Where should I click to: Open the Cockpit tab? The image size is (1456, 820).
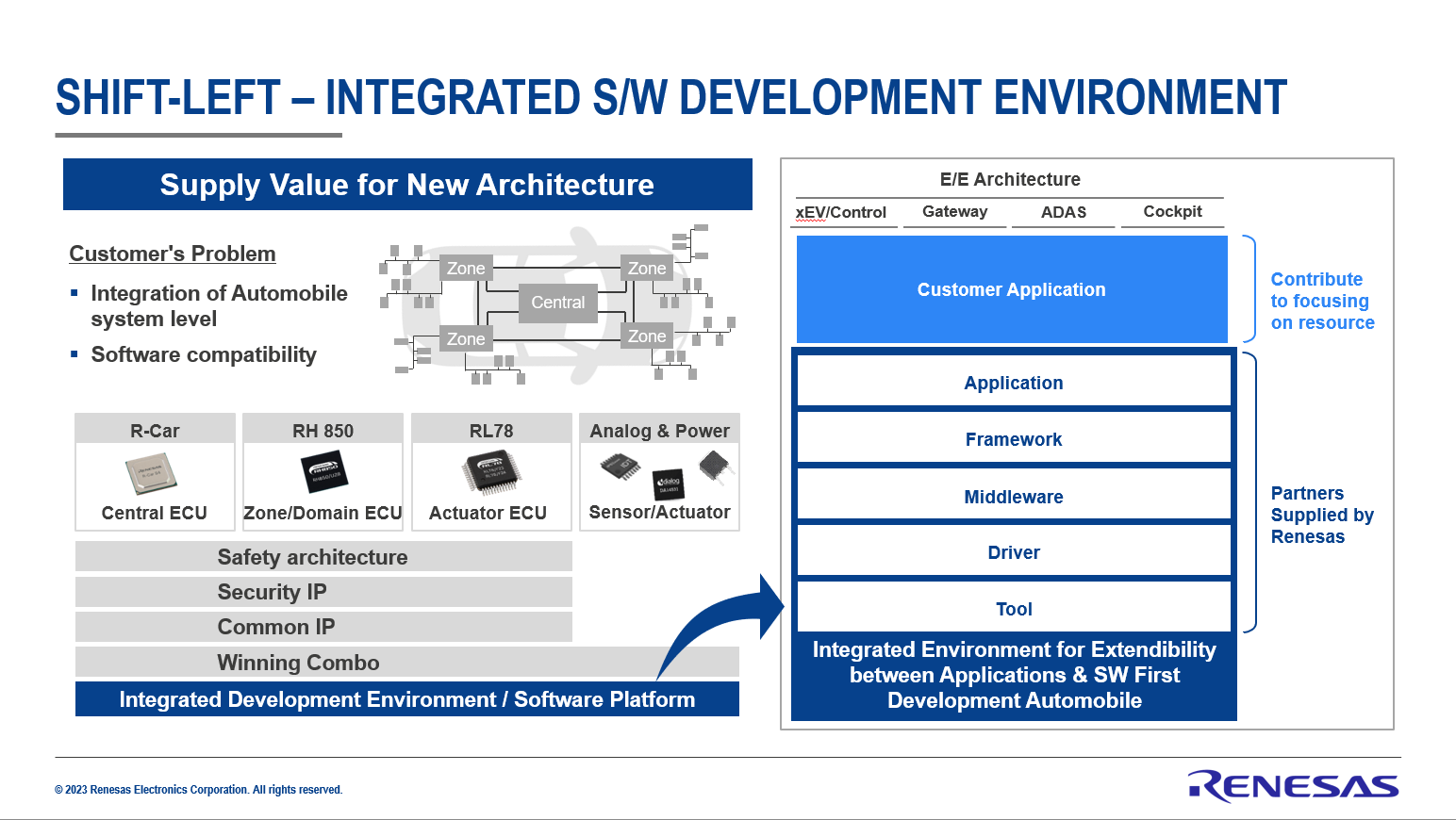[x=1172, y=212]
